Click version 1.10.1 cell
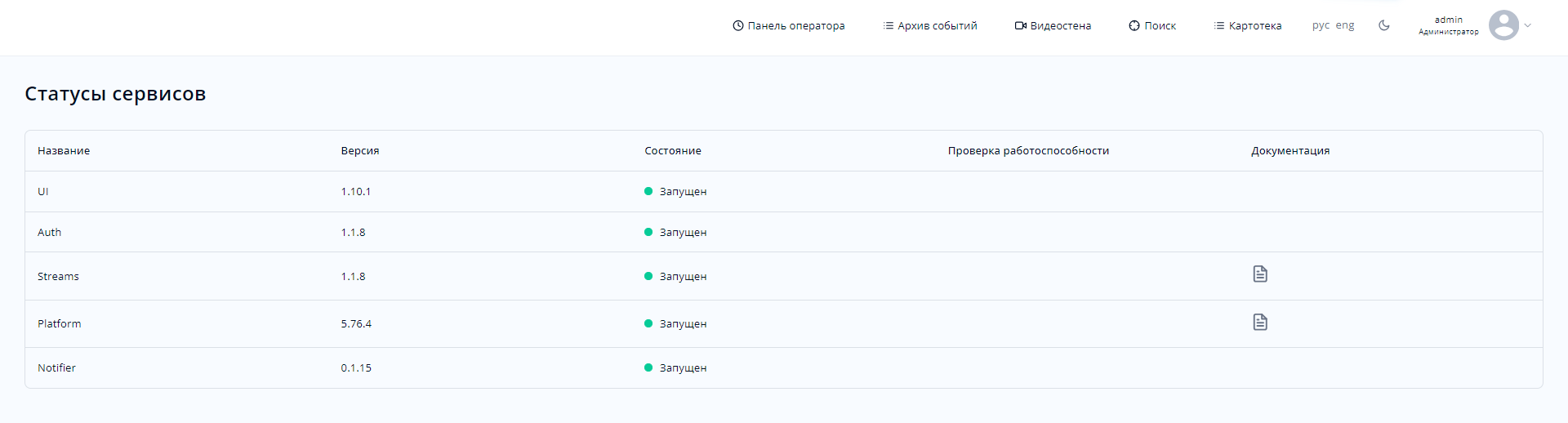 [356, 192]
